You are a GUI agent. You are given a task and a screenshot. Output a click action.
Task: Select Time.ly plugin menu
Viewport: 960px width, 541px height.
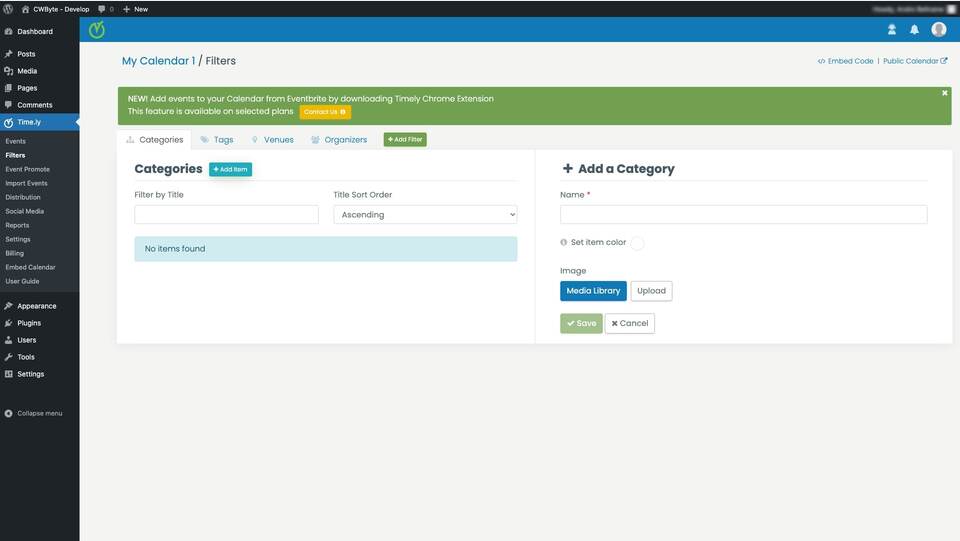39,122
